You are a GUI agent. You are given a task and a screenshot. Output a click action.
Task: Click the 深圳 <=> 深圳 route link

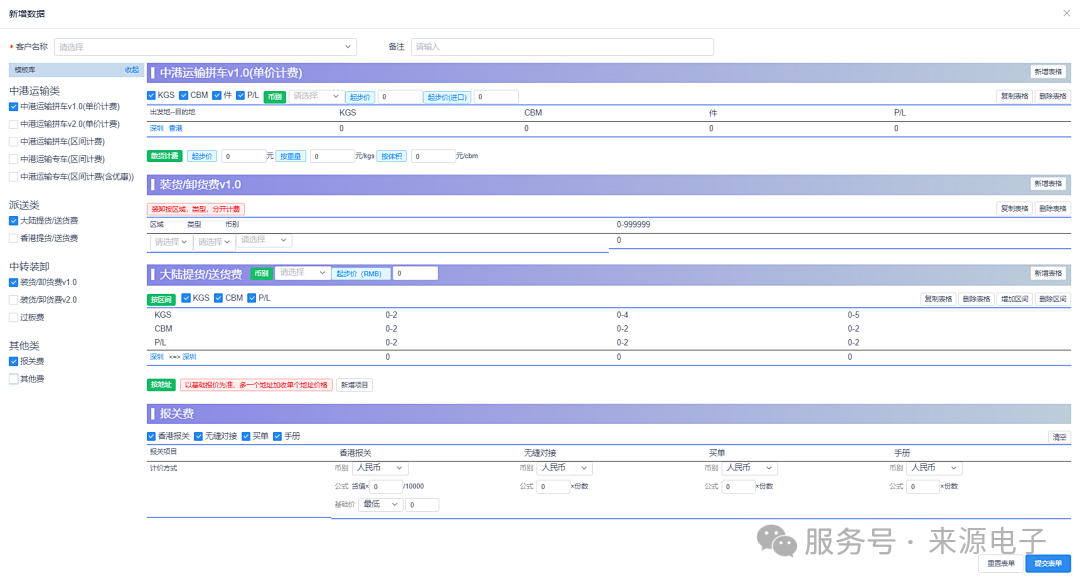point(173,357)
